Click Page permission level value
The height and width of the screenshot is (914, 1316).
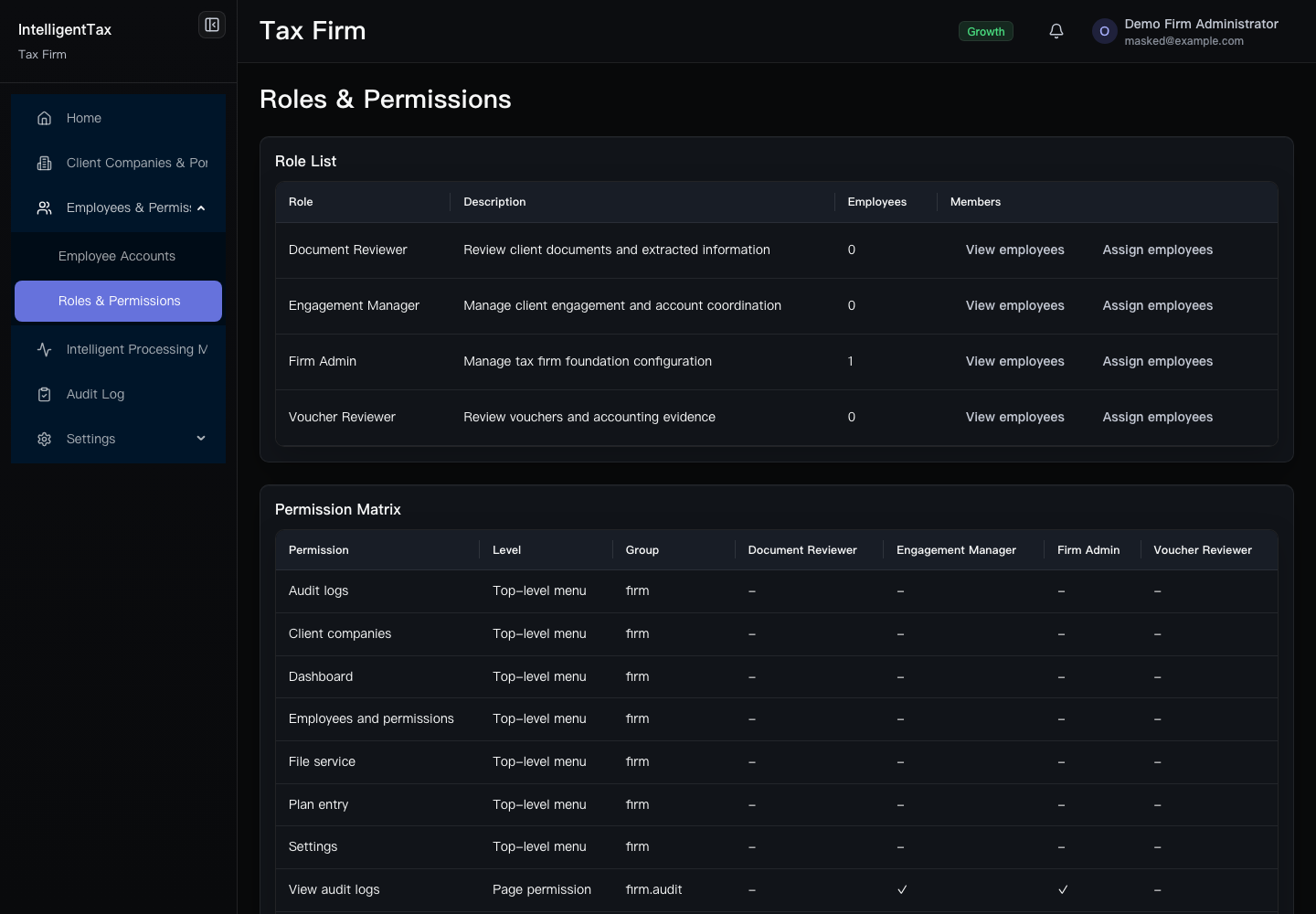pos(542,889)
